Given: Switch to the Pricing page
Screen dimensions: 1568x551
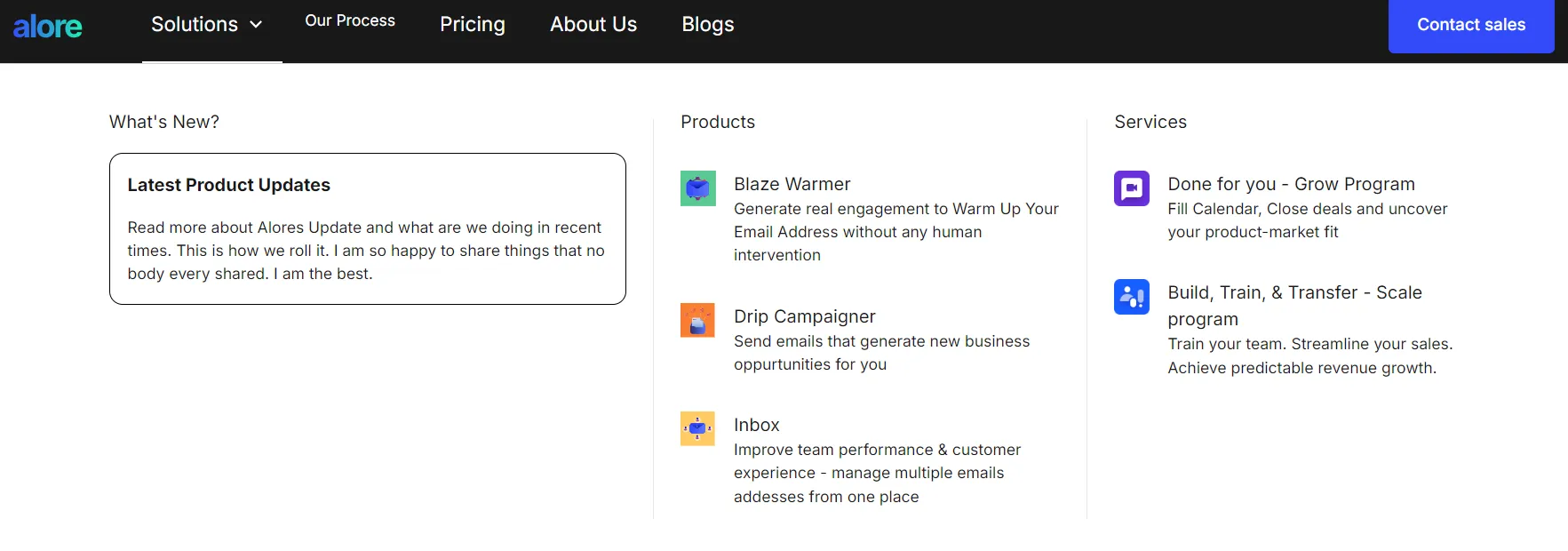Looking at the screenshot, I should tap(472, 25).
